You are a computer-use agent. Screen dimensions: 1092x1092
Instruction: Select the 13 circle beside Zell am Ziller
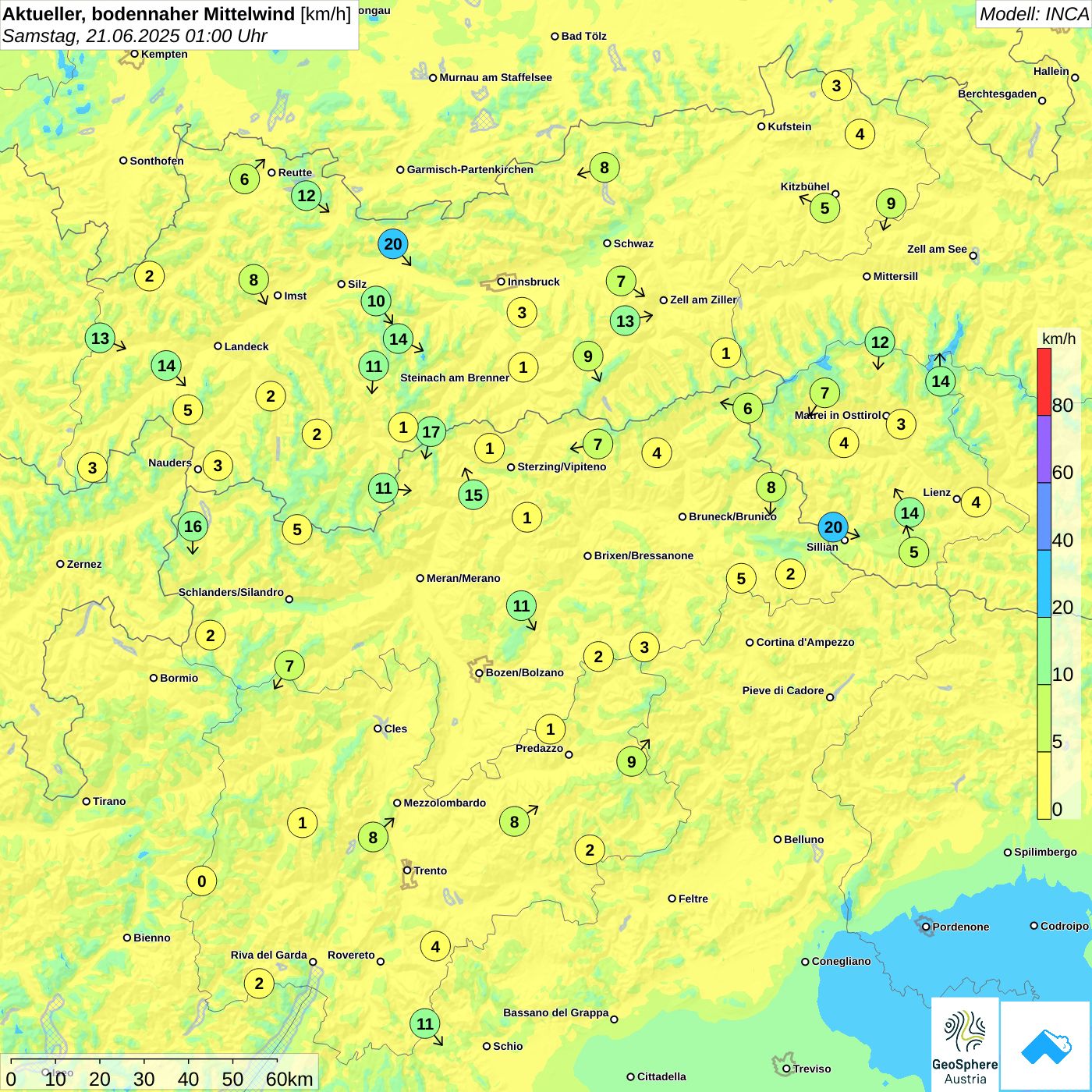625,321
